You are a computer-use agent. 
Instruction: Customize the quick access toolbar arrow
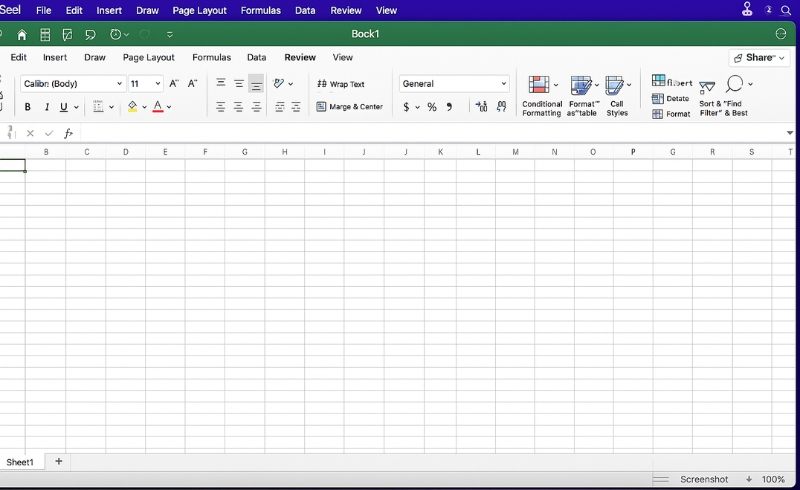169,35
